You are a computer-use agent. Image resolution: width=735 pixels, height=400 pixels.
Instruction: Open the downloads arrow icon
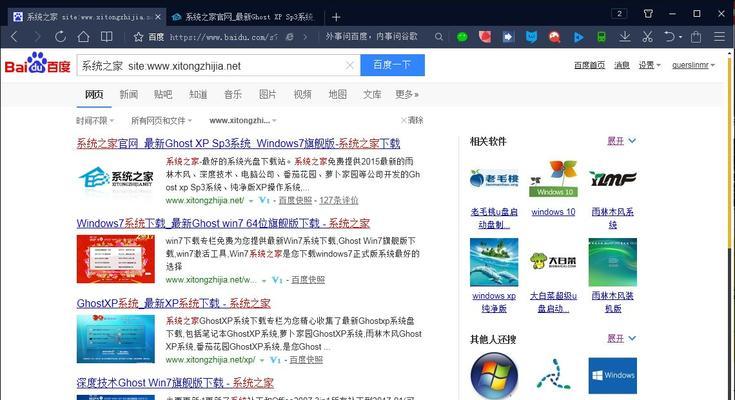624,37
